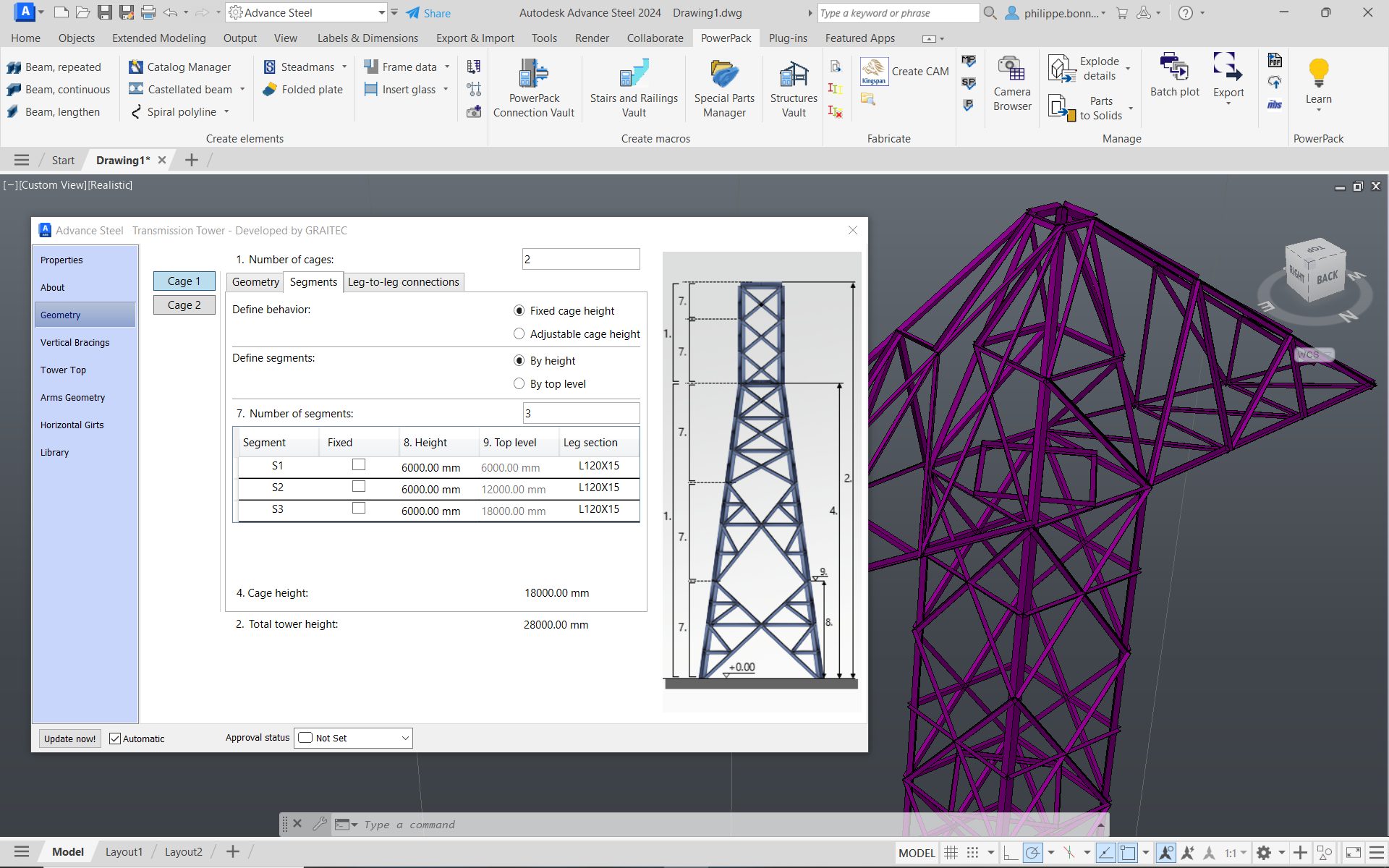Open Structures Vault
Screen dimensions: 1389x868
[x=794, y=88]
